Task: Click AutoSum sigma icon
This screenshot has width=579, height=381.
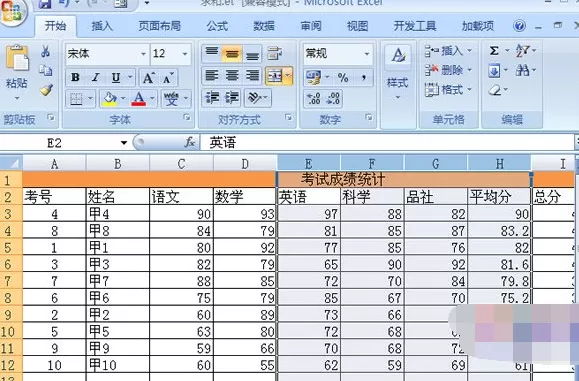Action: pos(494,51)
